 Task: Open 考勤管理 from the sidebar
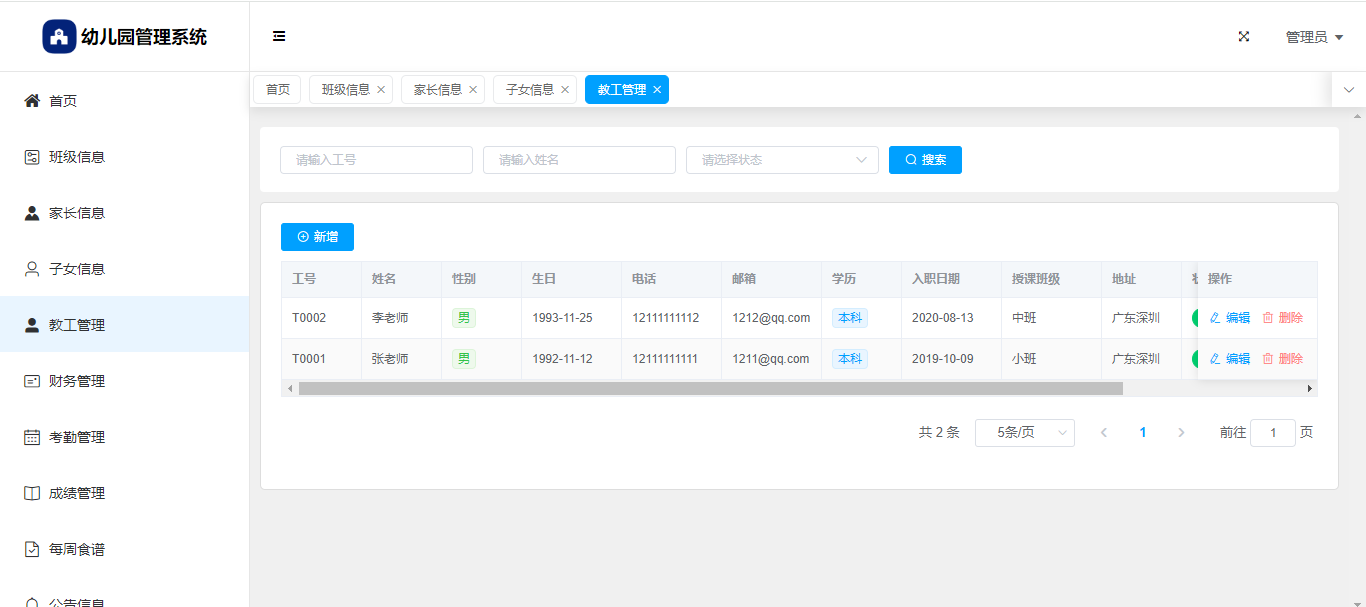(x=77, y=437)
